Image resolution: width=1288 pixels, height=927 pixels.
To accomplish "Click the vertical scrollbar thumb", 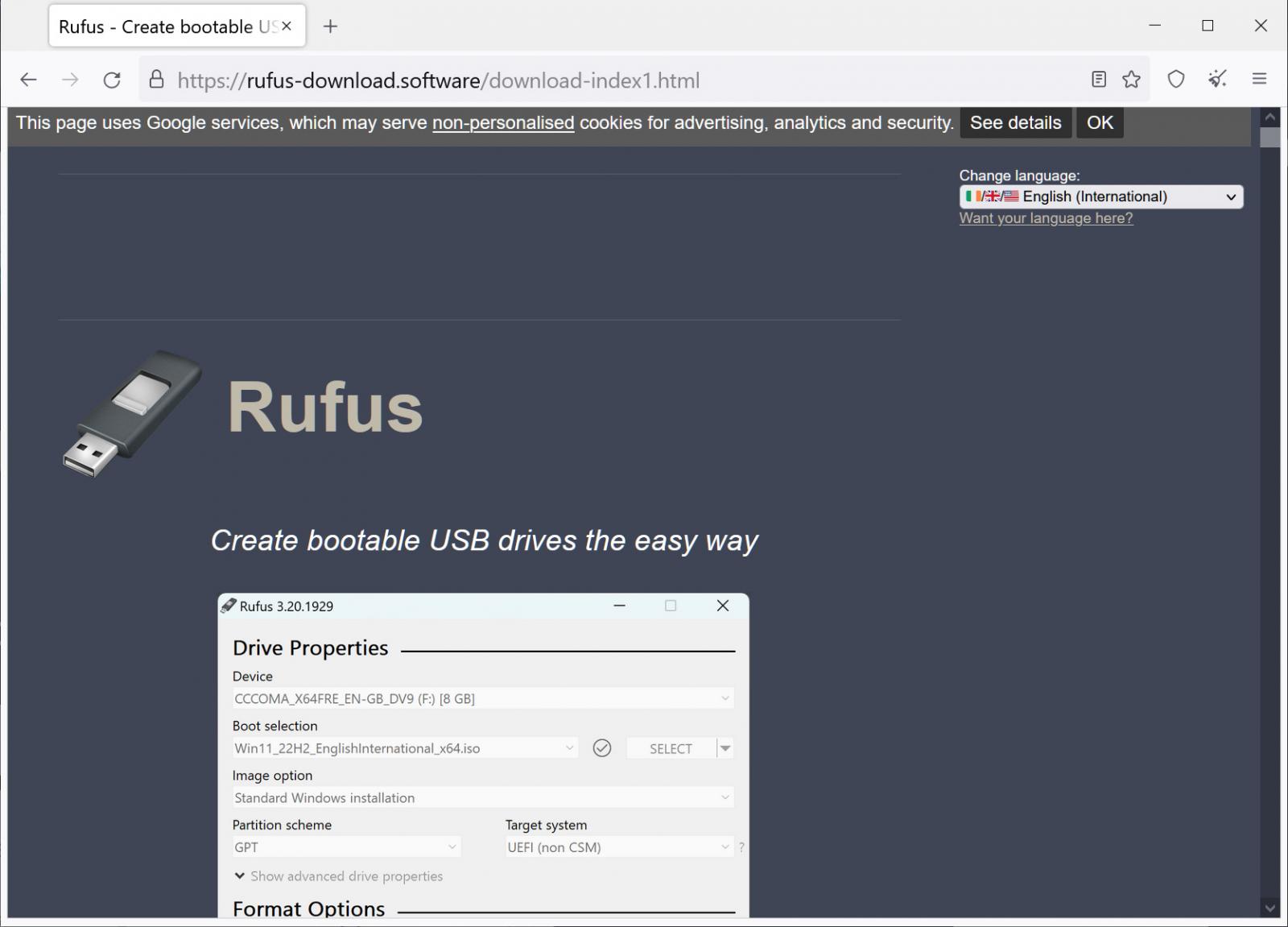I will point(1270,137).
